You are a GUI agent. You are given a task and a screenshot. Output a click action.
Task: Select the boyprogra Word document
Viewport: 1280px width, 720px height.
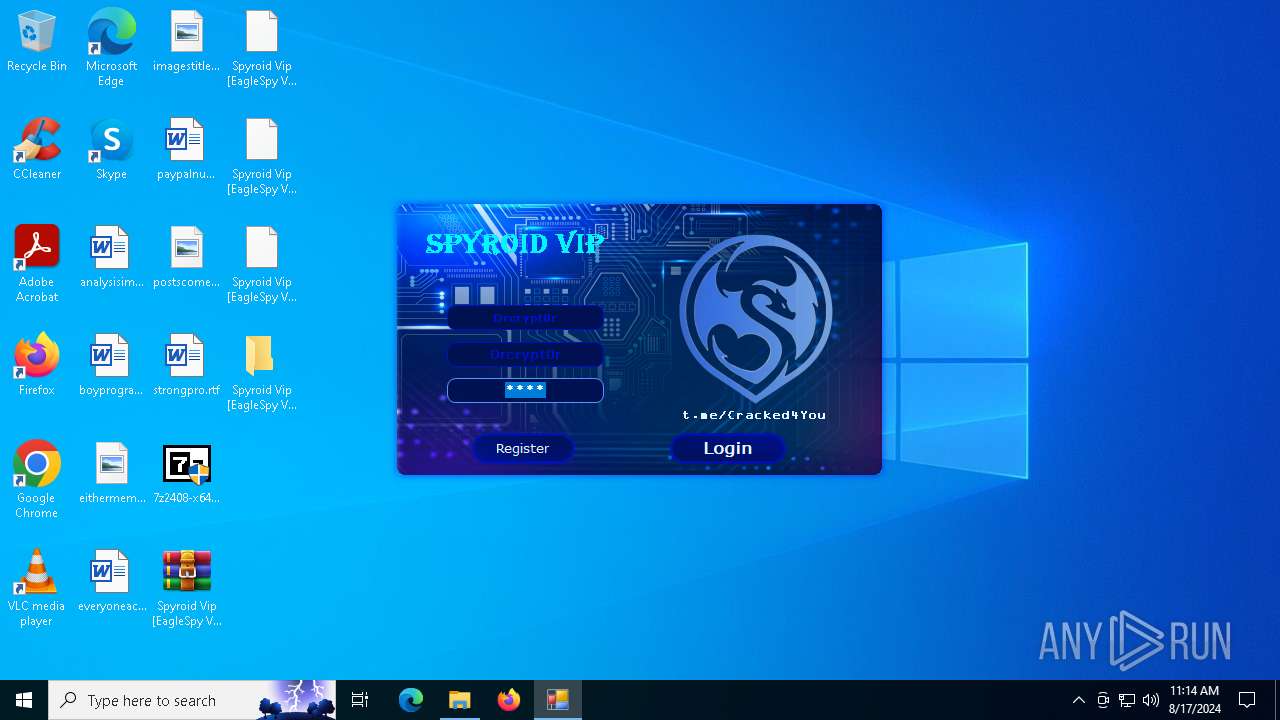[111, 366]
